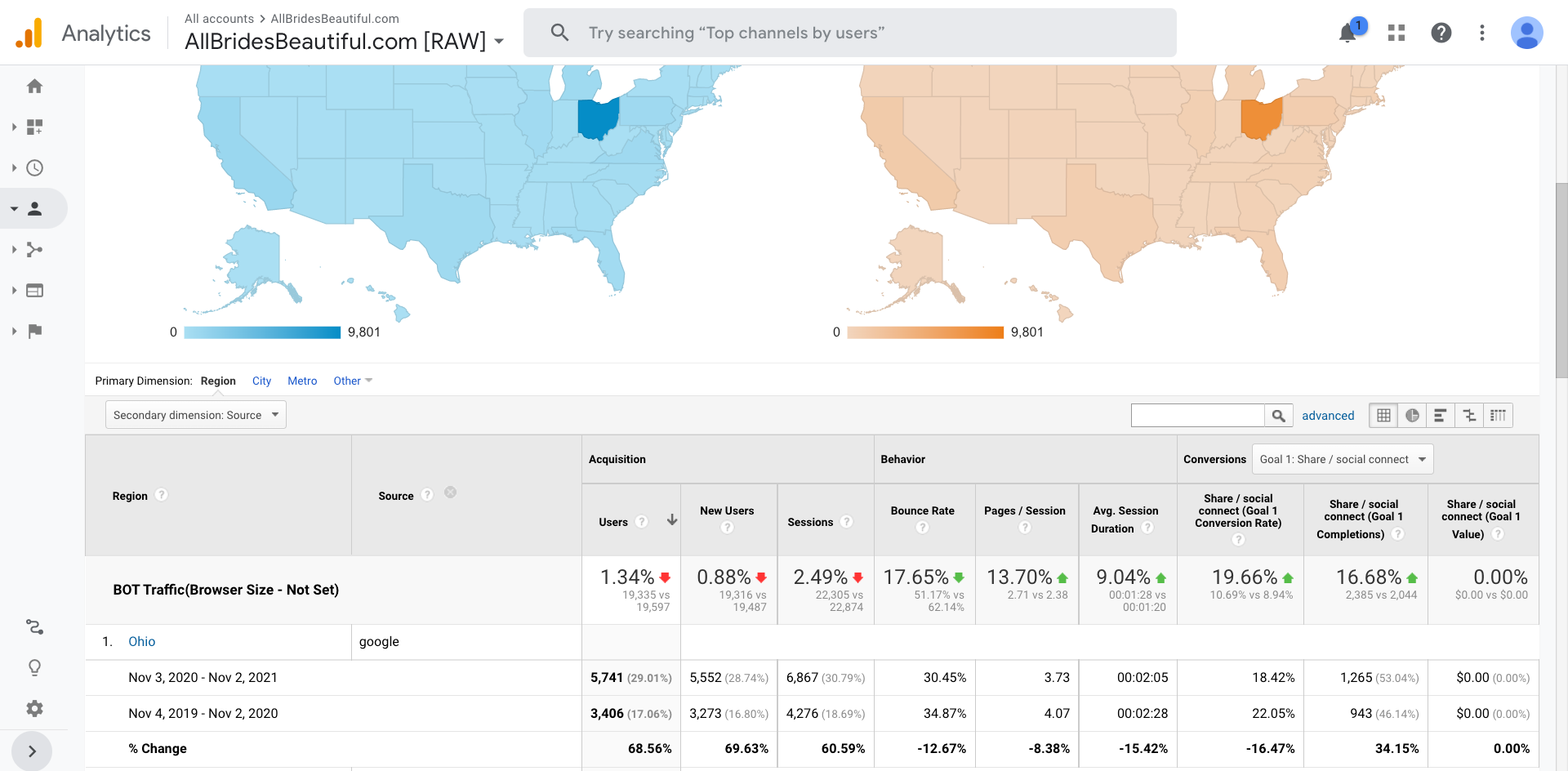Screen dimensions: 1568x771
Task: Click the table search magnifier button
Action: (x=1278, y=416)
